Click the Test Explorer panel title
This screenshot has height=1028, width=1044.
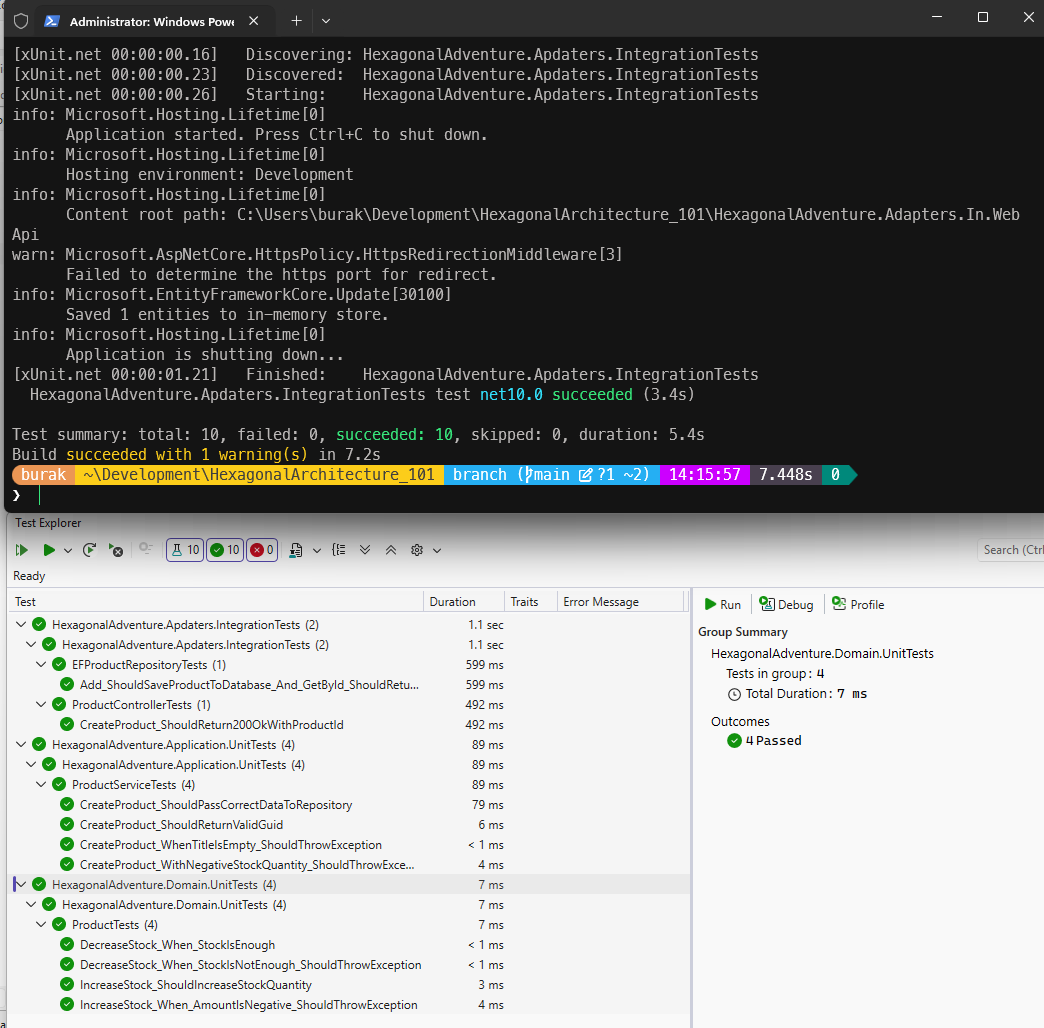46,522
